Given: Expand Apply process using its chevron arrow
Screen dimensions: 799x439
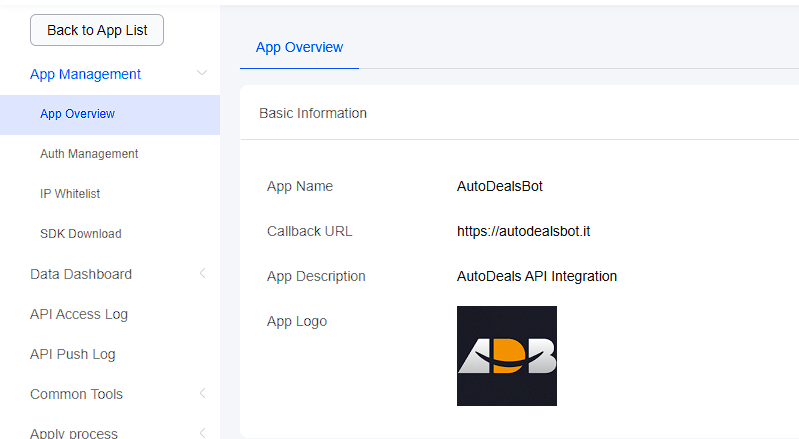Looking at the screenshot, I should [202, 432].
